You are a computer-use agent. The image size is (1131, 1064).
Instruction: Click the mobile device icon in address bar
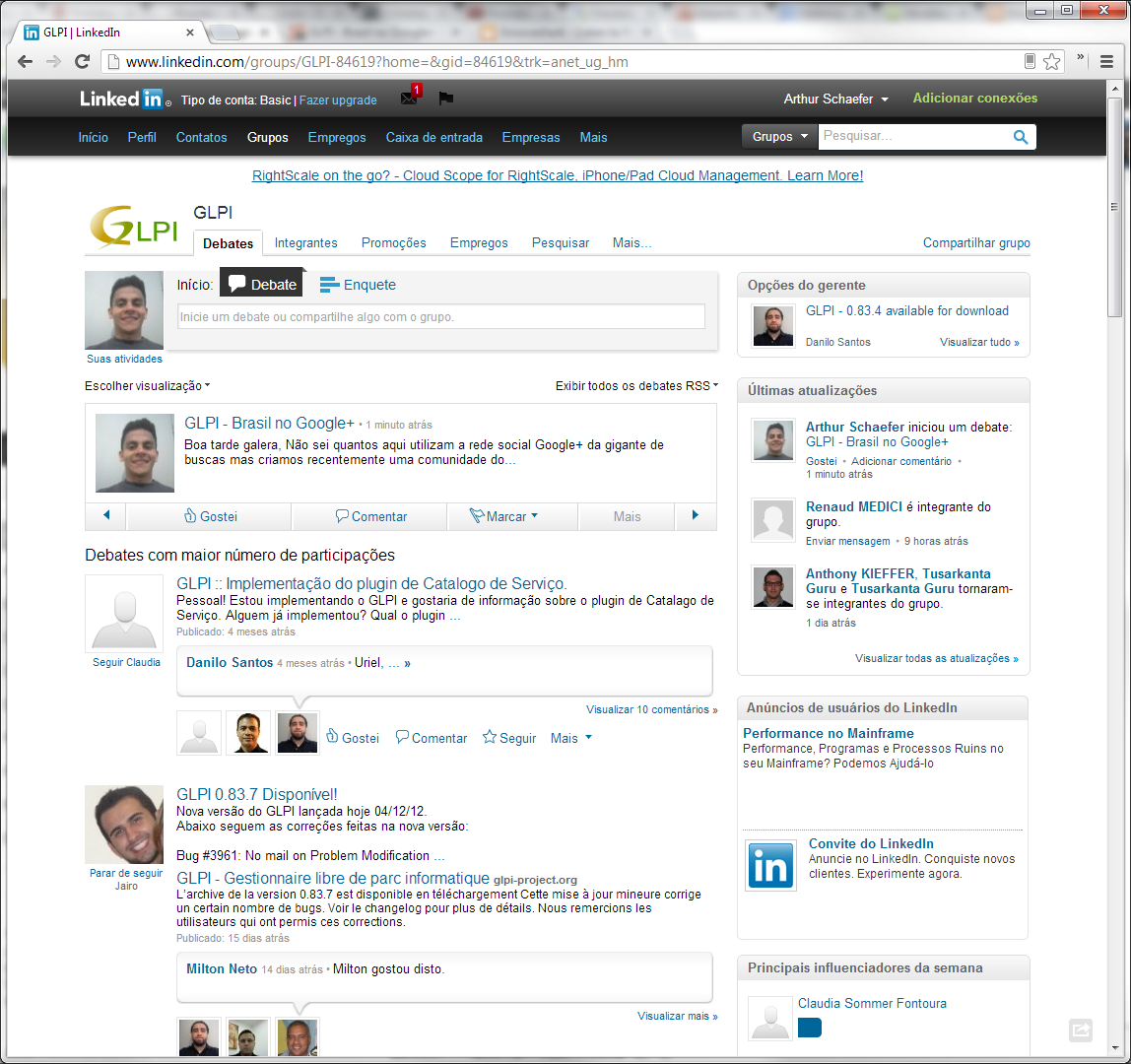tap(1031, 61)
